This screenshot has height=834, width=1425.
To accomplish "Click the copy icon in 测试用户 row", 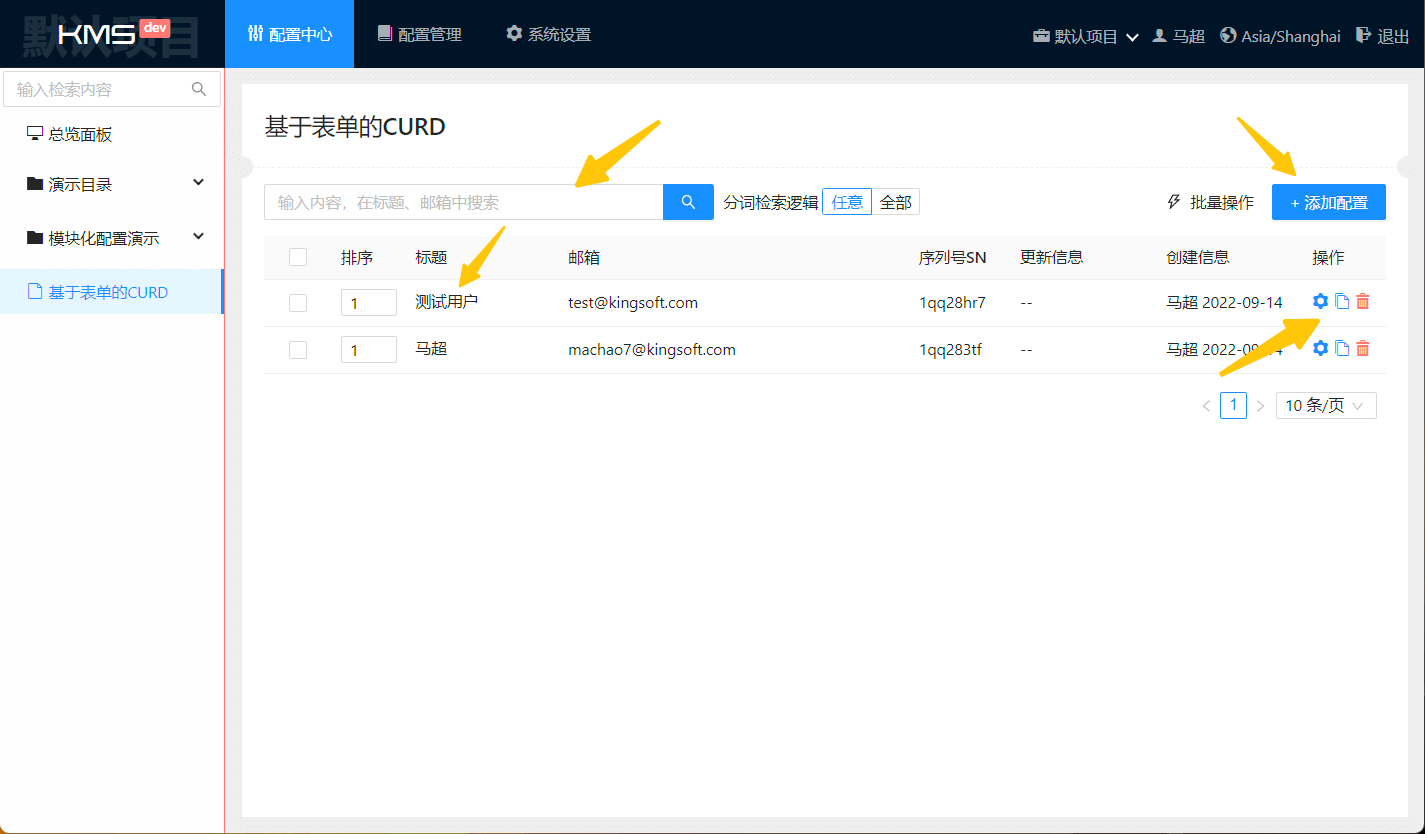I will pos(1342,301).
